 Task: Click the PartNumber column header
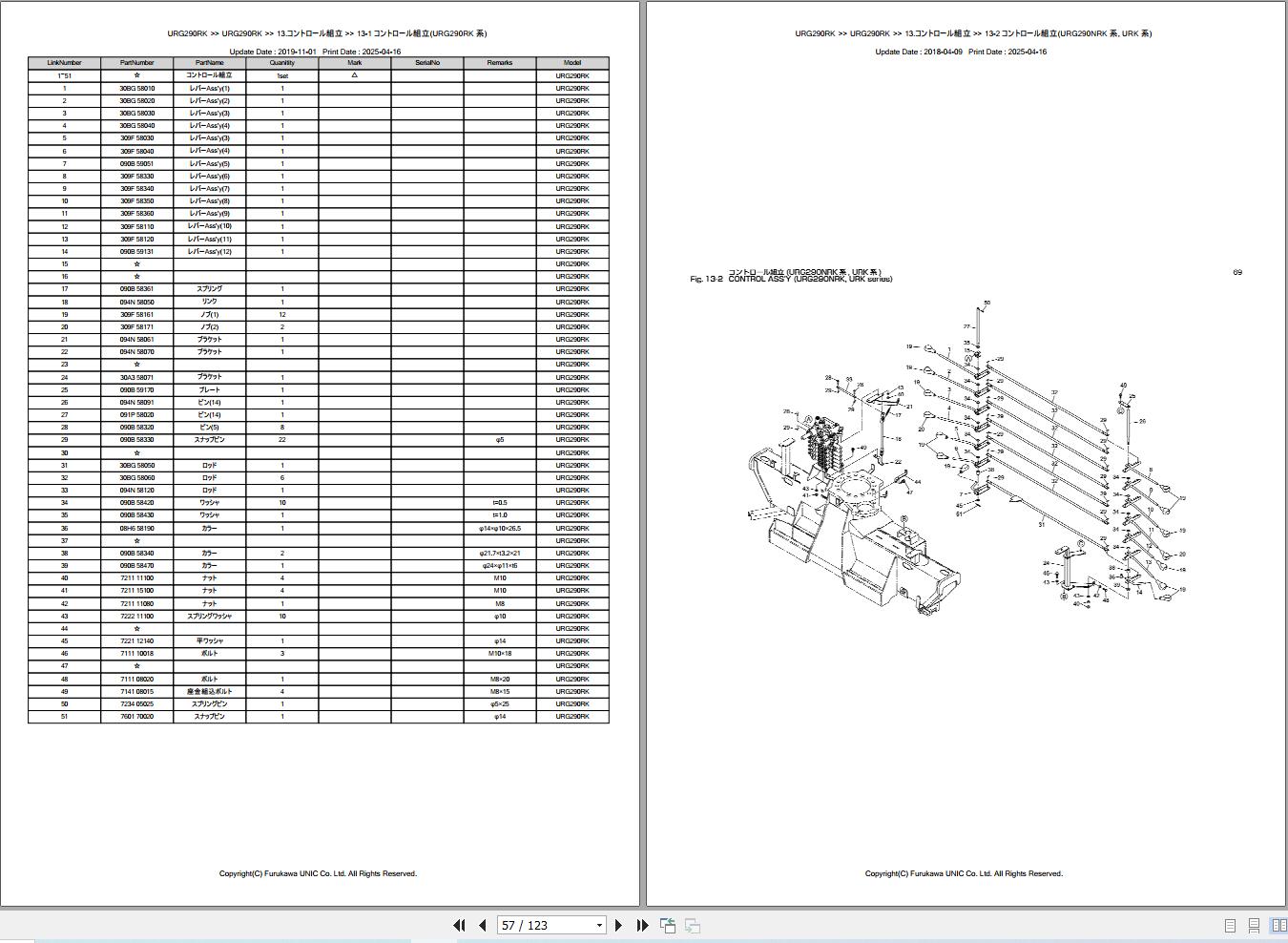pos(136,63)
